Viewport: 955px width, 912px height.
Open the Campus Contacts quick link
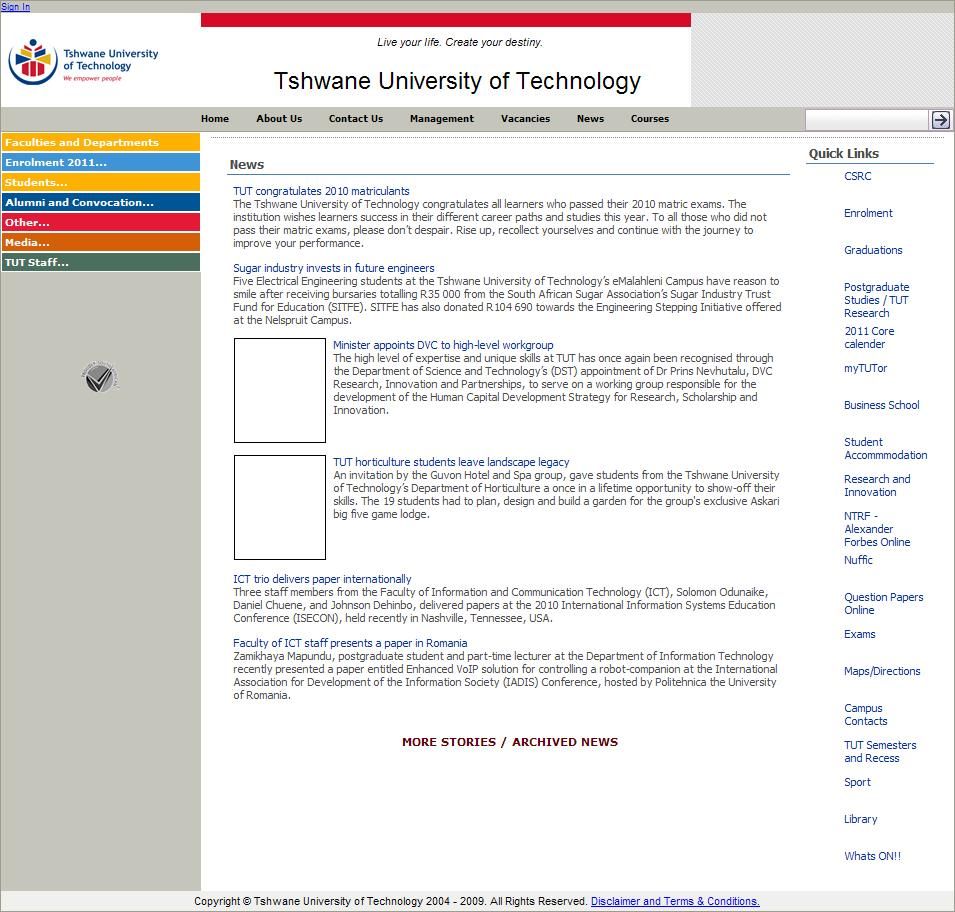(x=865, y=715)
